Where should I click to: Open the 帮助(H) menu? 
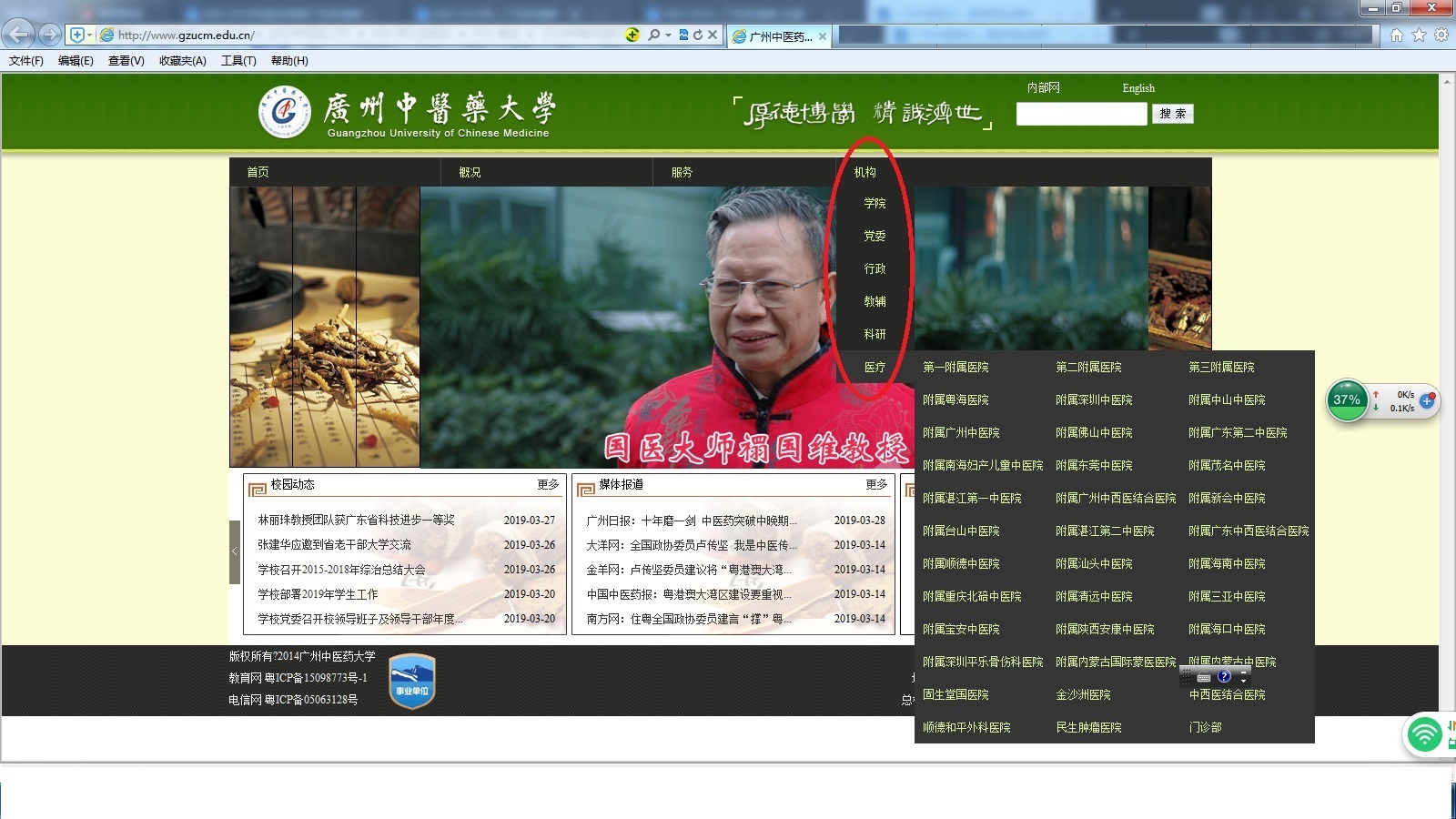[x=289, y=61]
